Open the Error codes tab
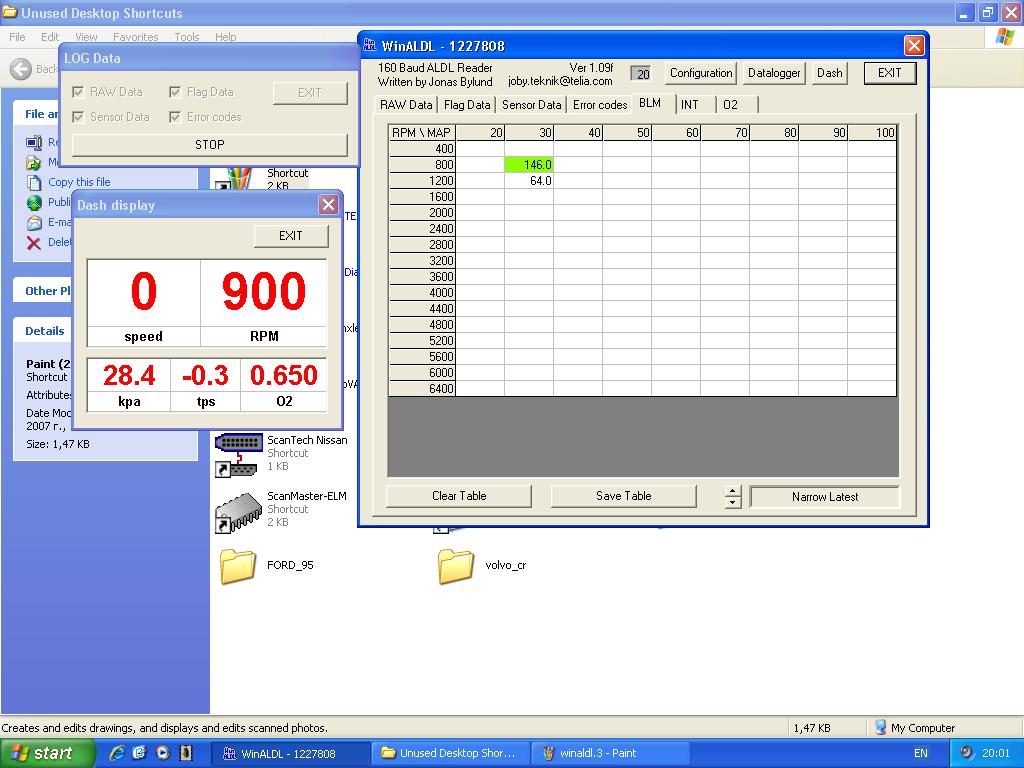The image size is (1024, 768). pos(600,105)
